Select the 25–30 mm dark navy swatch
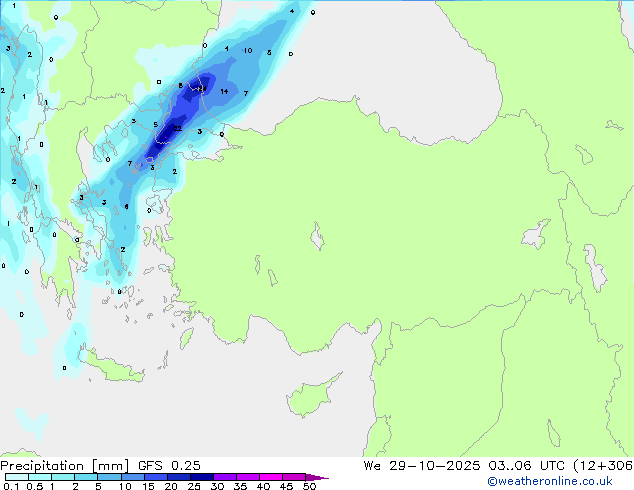 [201, 477]
